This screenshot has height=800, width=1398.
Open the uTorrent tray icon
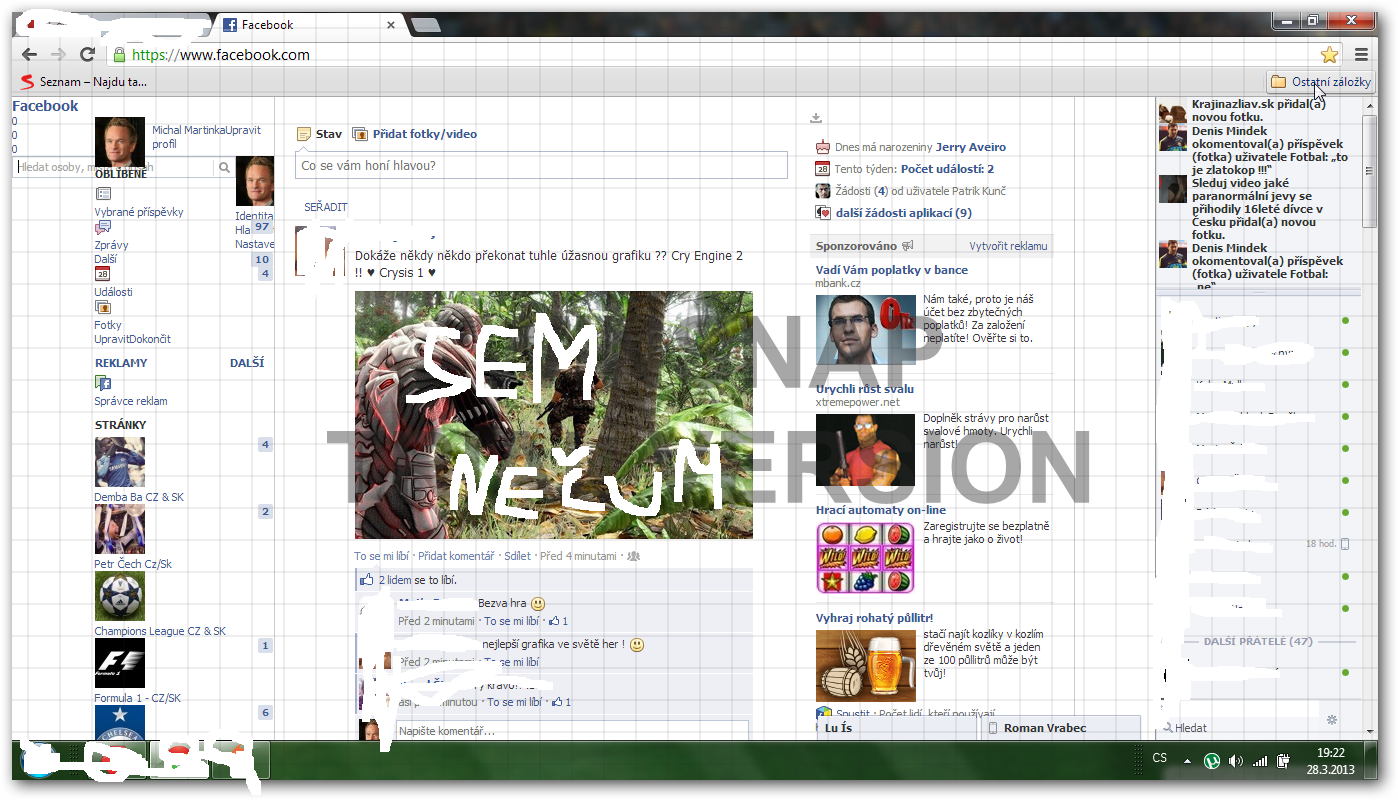pyautogui.click(x=1211, y=762)
